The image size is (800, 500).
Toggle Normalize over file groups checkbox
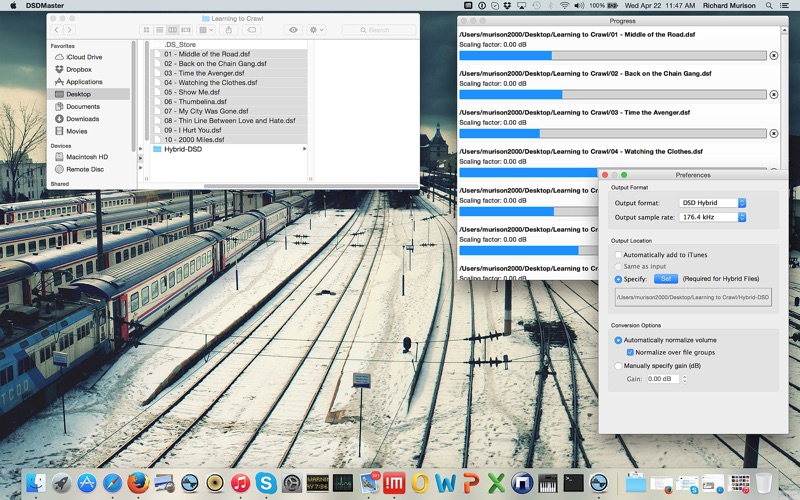(630, 353)
